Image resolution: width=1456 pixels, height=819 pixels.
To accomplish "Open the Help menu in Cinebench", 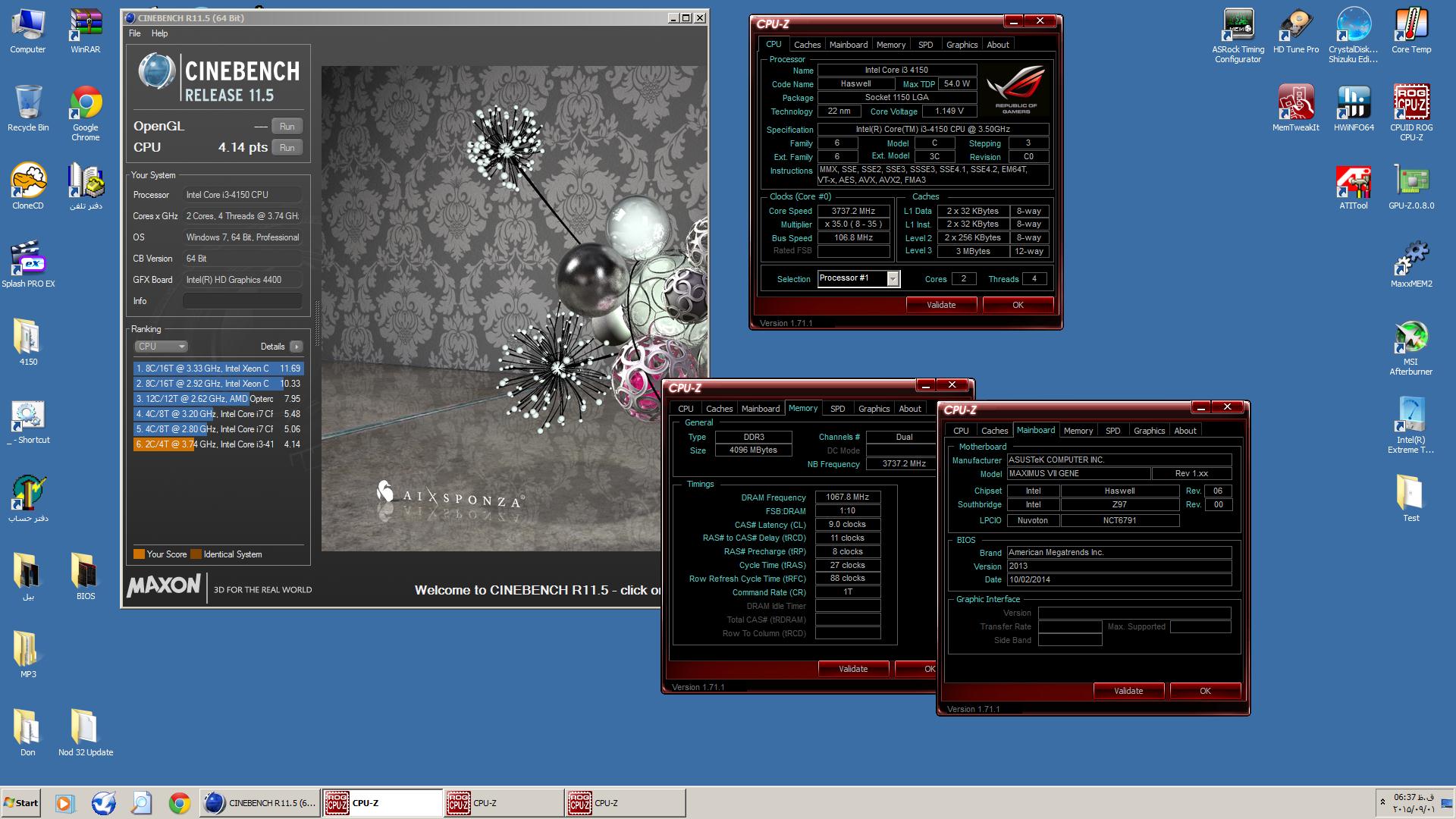I will [159, 33].
